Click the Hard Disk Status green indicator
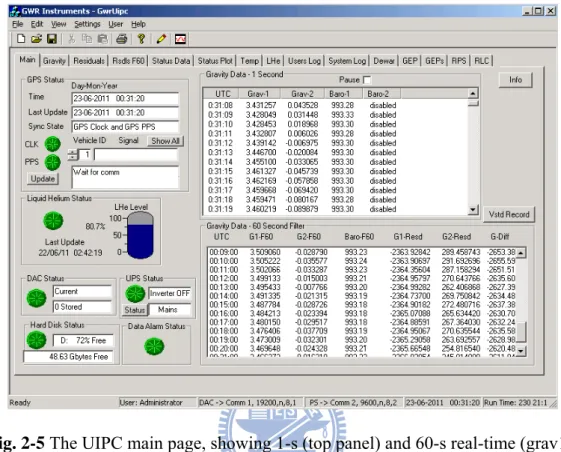This screenshot has width=561, height=452. click(36, 340)
